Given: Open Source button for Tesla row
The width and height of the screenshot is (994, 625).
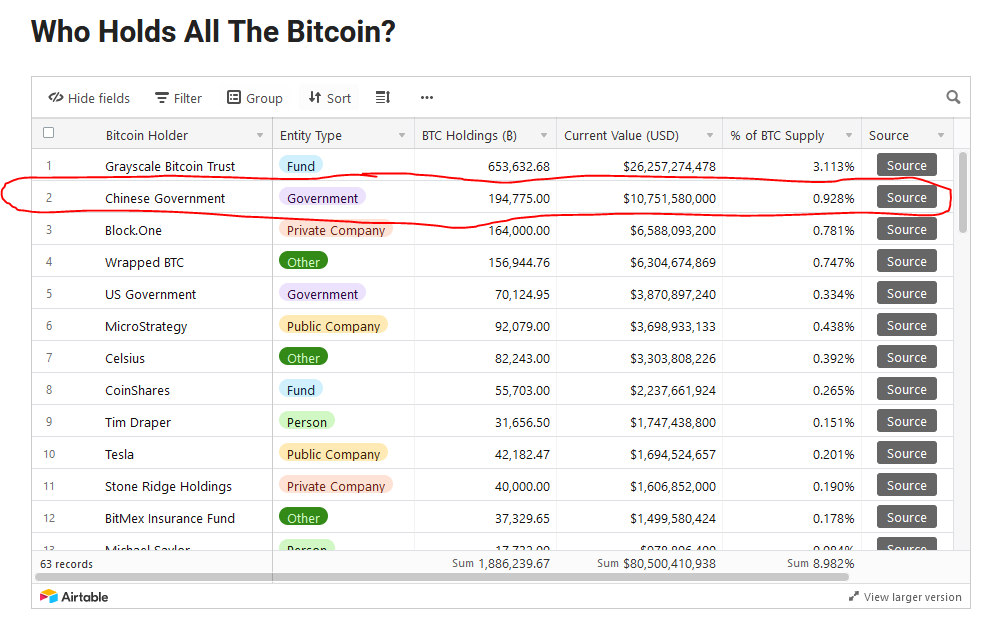Looking at the screenshot, I should 907,453.
